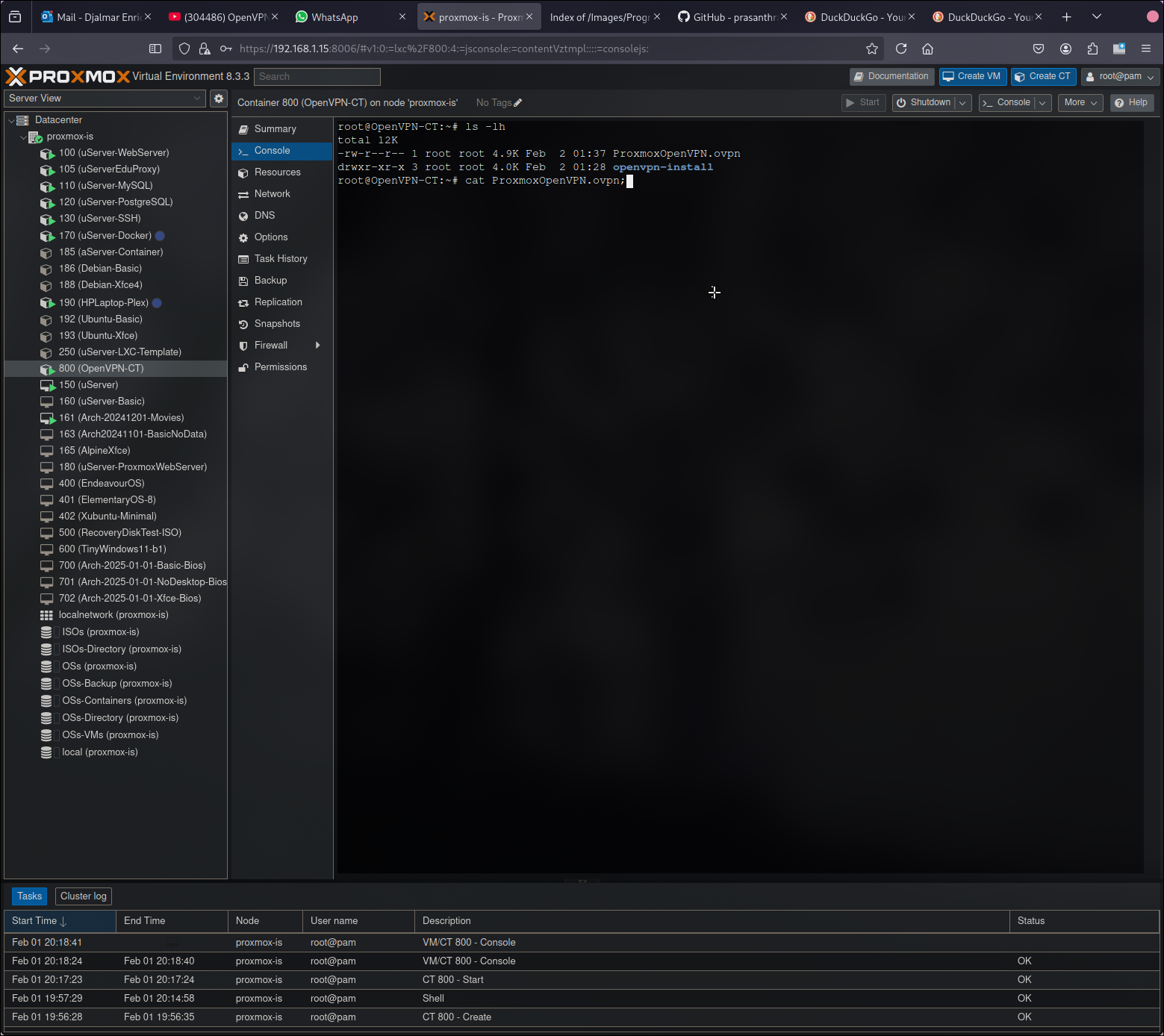Open the Firefox account profile icon

point(1065,49)
